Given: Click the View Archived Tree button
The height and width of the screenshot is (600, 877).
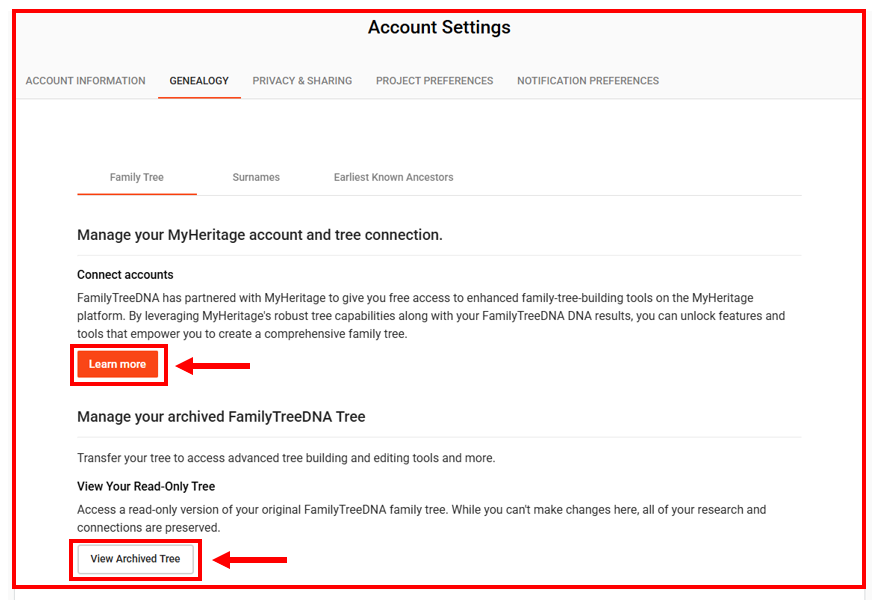Looking at the screenshot, I should (135, 559).
